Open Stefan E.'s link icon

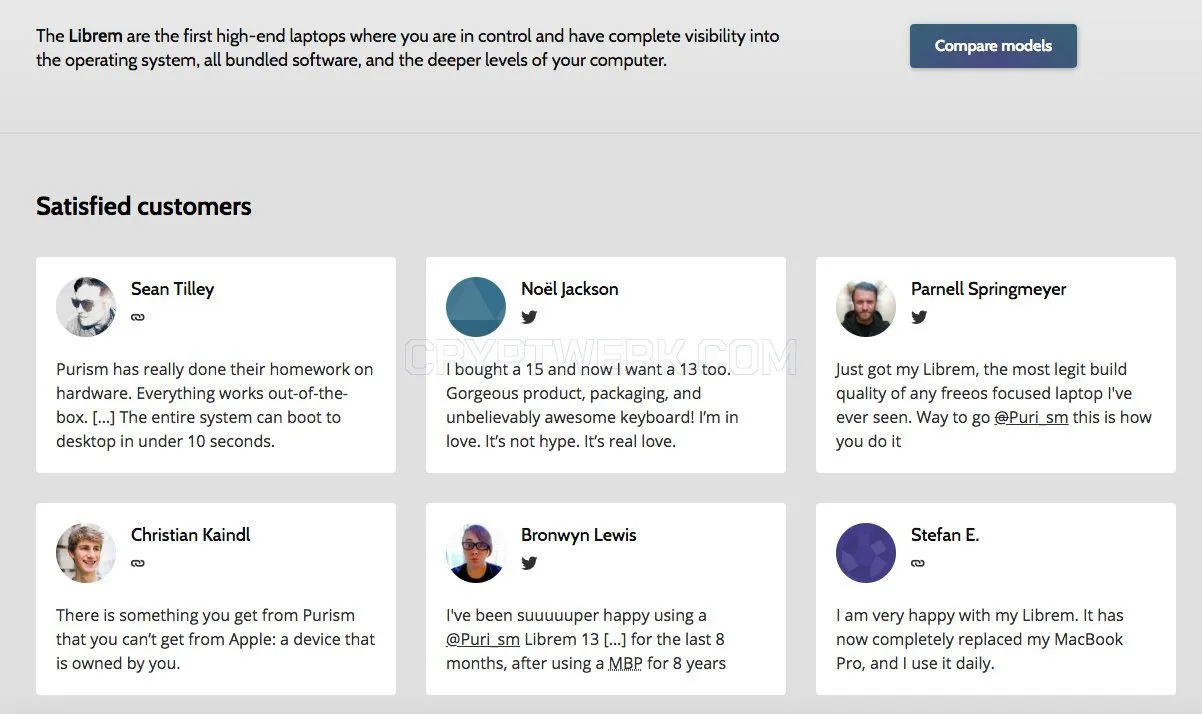[918, 563]
